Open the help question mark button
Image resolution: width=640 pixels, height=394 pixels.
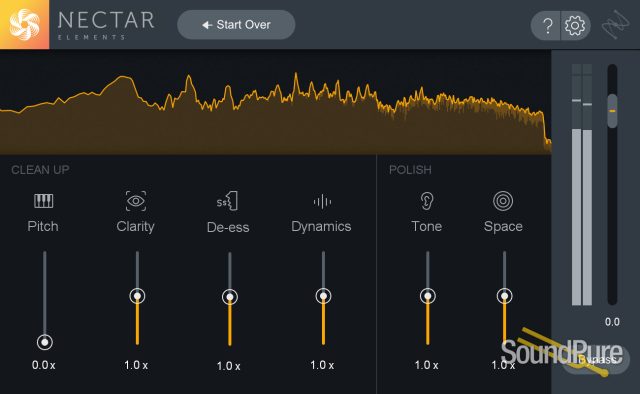pos(546,25)
